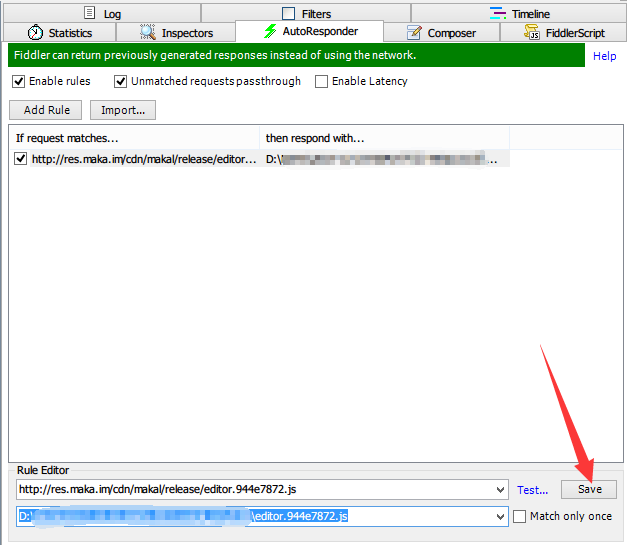Open the Log tab
This screenshot has height=545, width=627.
coord(102,13)
